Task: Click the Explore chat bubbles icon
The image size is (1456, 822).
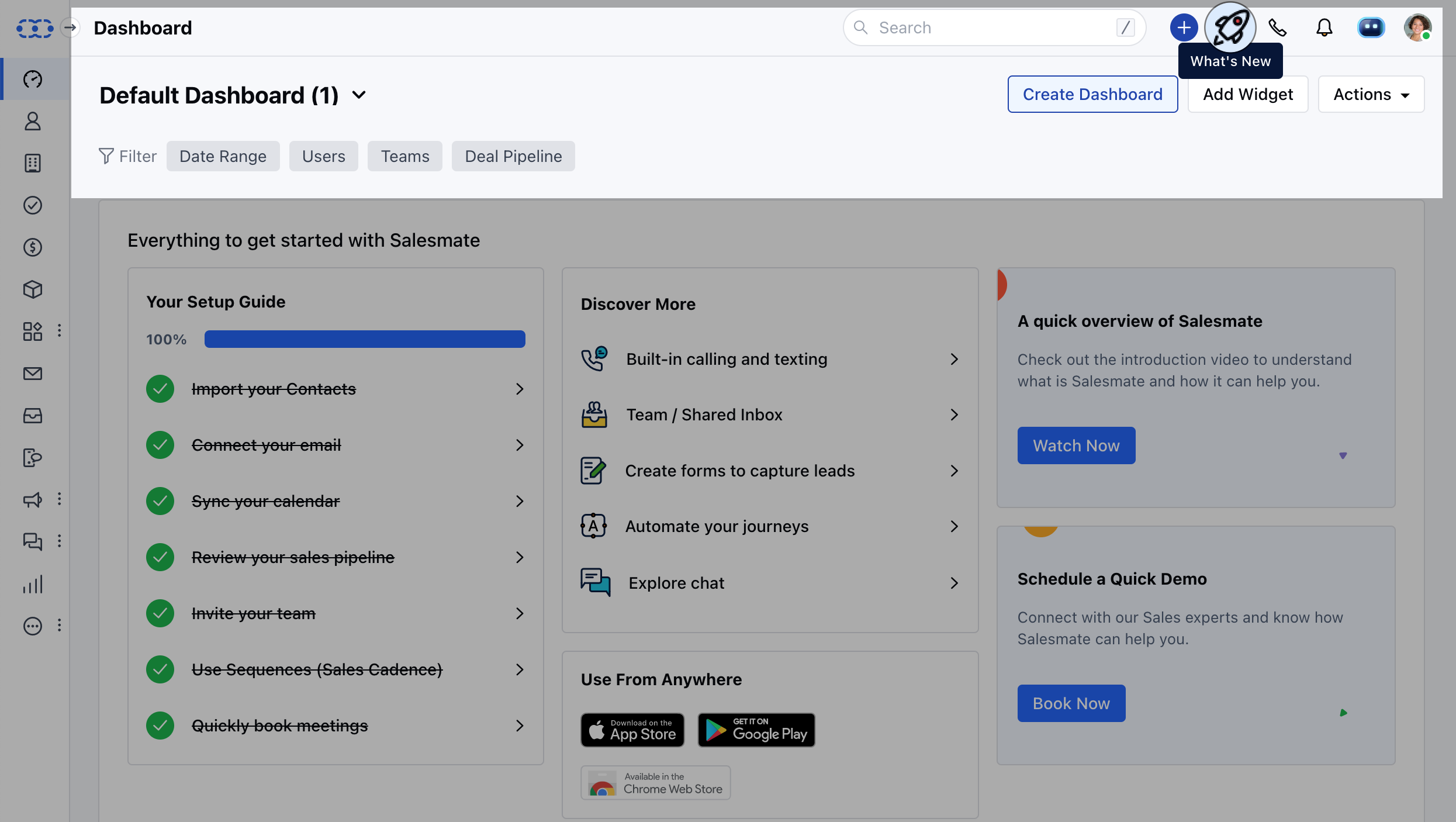Action: [x=595, y=582]
